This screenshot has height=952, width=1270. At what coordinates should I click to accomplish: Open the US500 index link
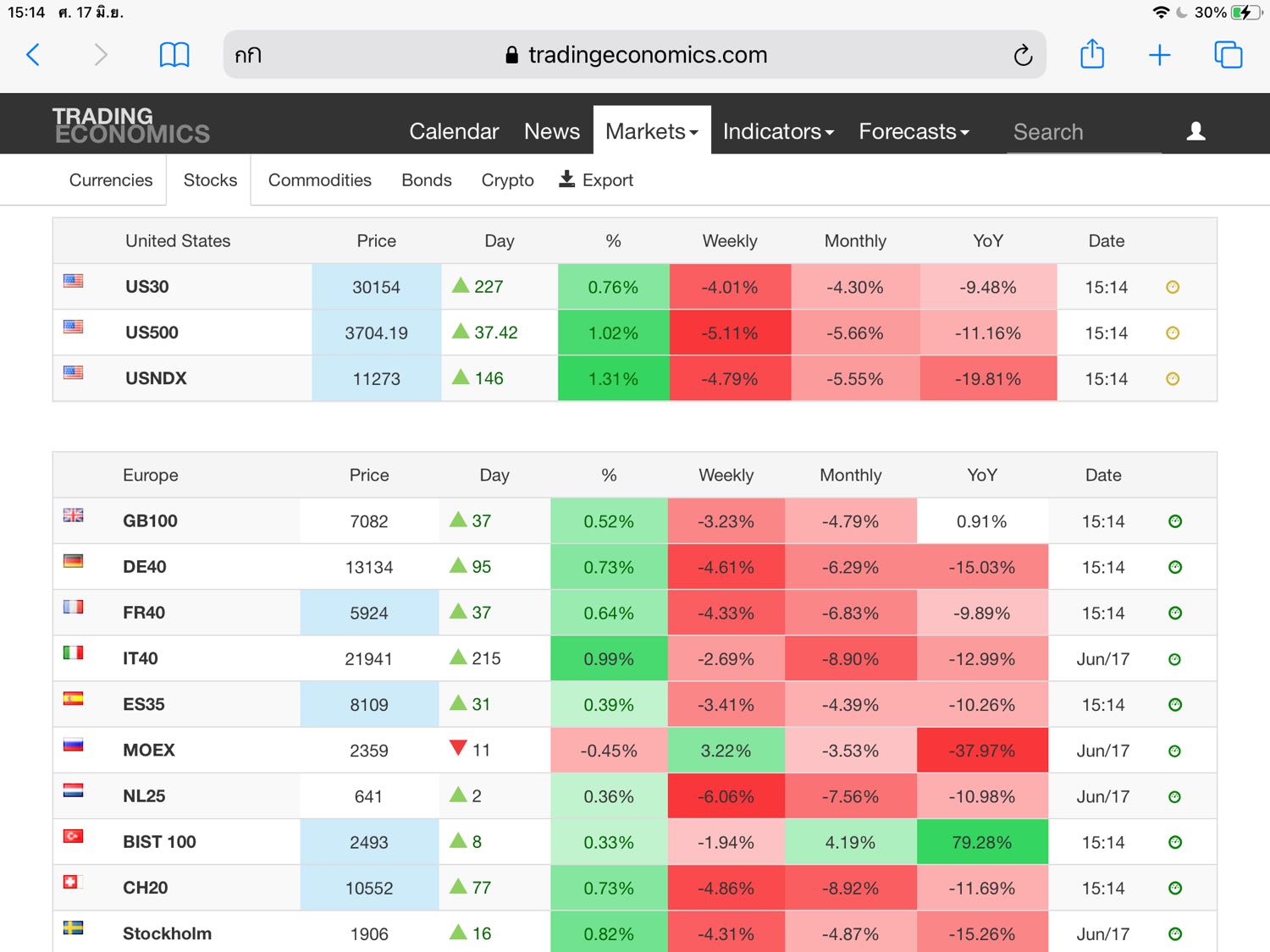[152, 333]
